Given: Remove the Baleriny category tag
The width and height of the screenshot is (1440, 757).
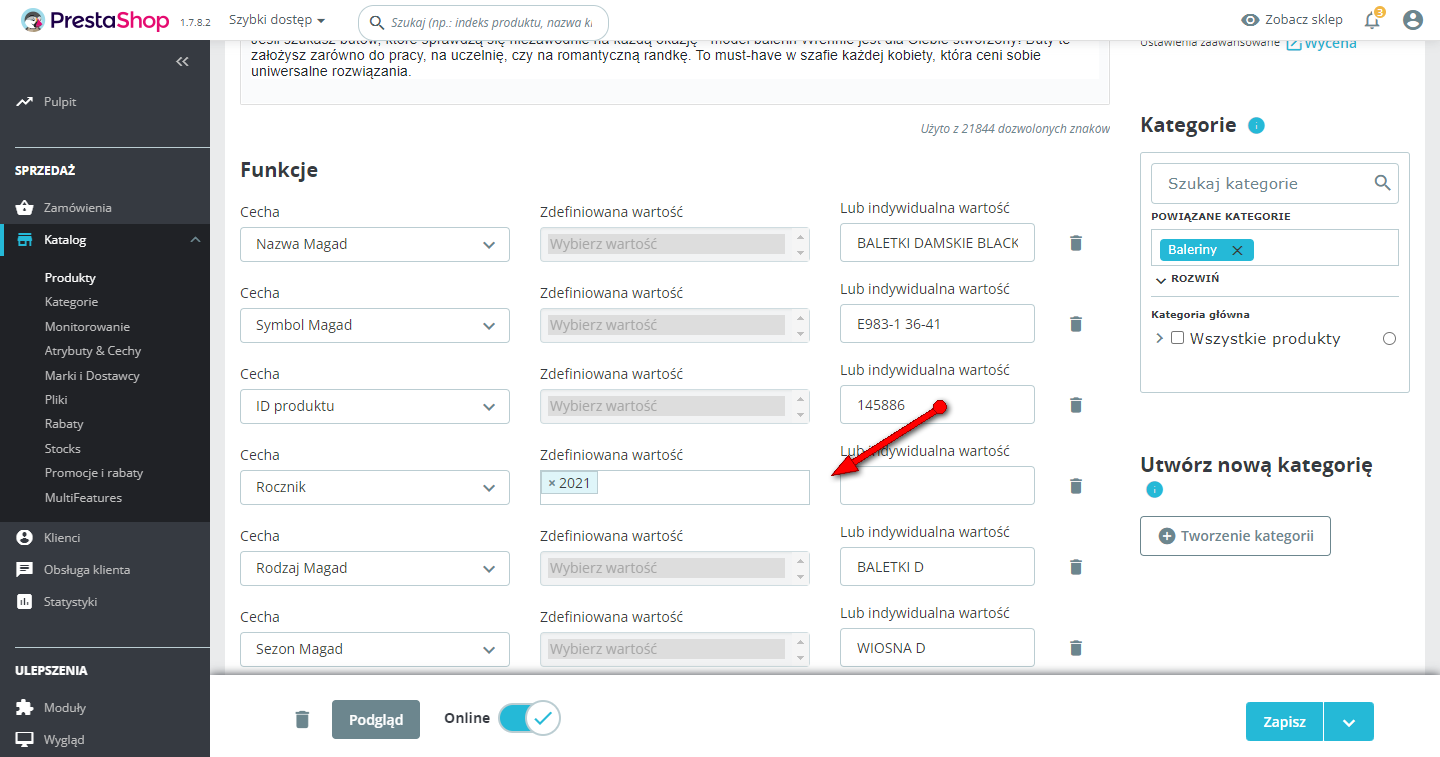Looking at the screenshot, I should pyautogui.click(x=1237, y=250).
